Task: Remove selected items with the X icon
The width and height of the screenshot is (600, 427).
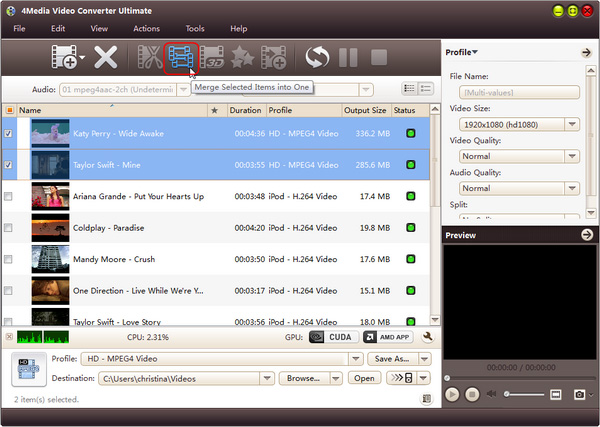Action: [106, 59]
